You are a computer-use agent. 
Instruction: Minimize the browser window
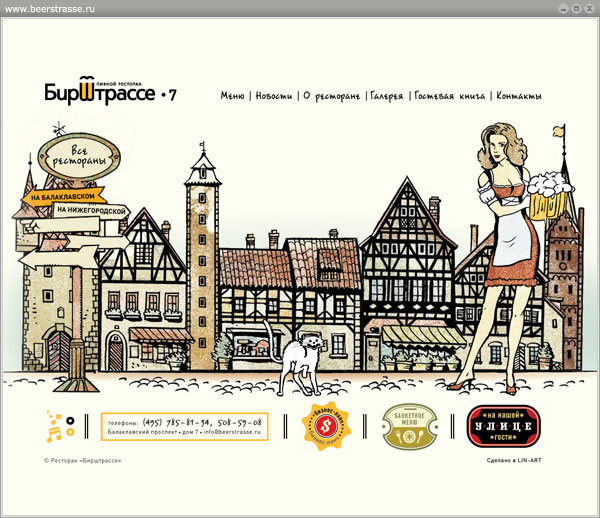click(563, 8)
